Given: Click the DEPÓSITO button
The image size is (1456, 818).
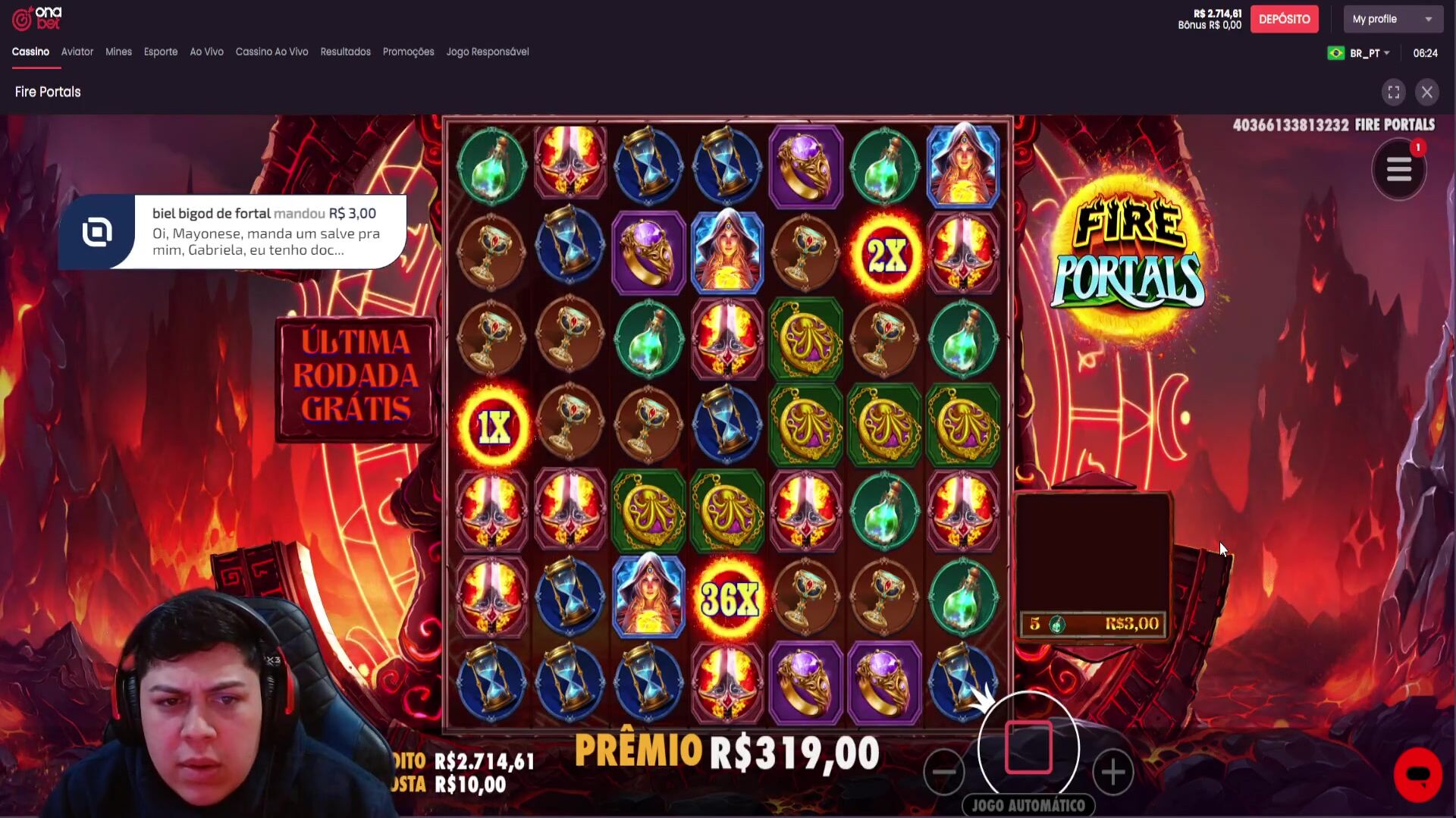Looking at the screenshot, I should tap(1284, 19).
